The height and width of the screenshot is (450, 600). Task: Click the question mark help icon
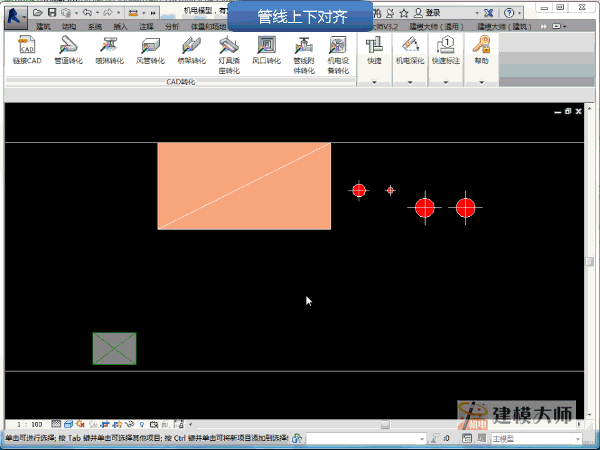509,13
